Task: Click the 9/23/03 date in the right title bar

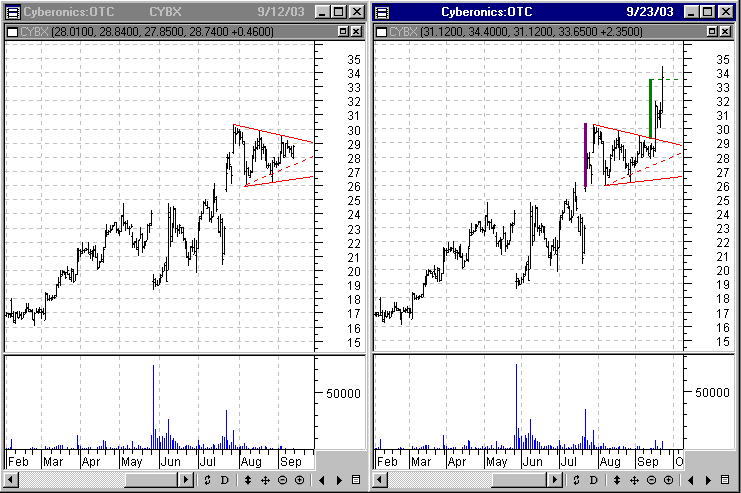Action: click(x=650, y=12)
